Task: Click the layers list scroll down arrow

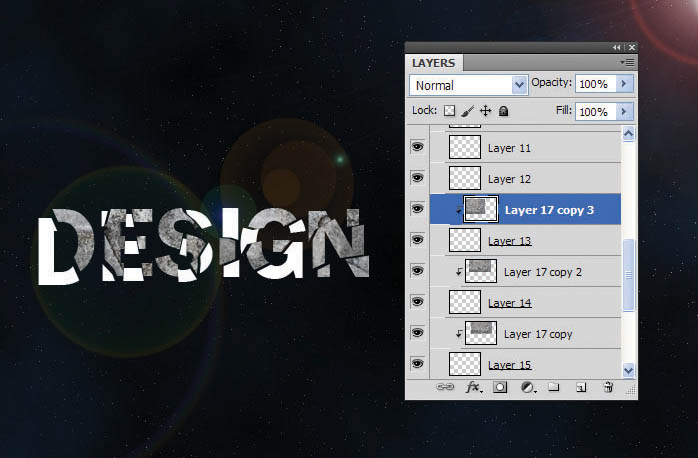Action: click(629, 370)
